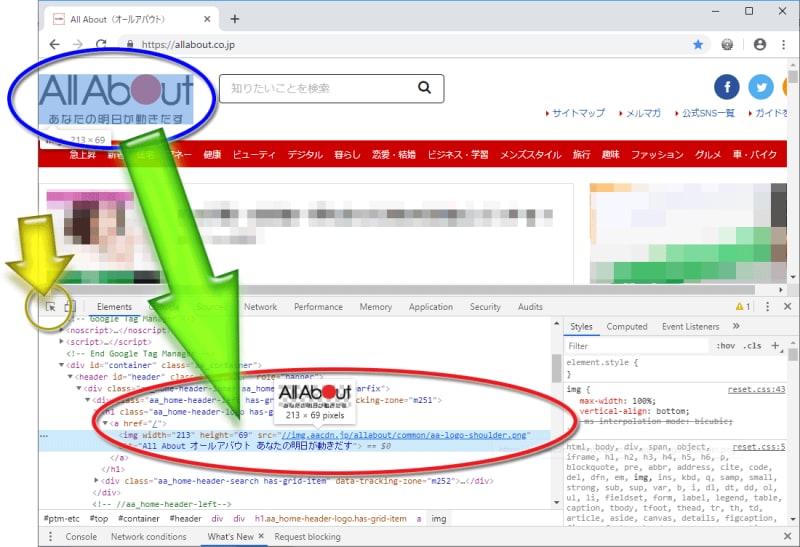Expand the aa_home-header-search div node

[96, 481]
